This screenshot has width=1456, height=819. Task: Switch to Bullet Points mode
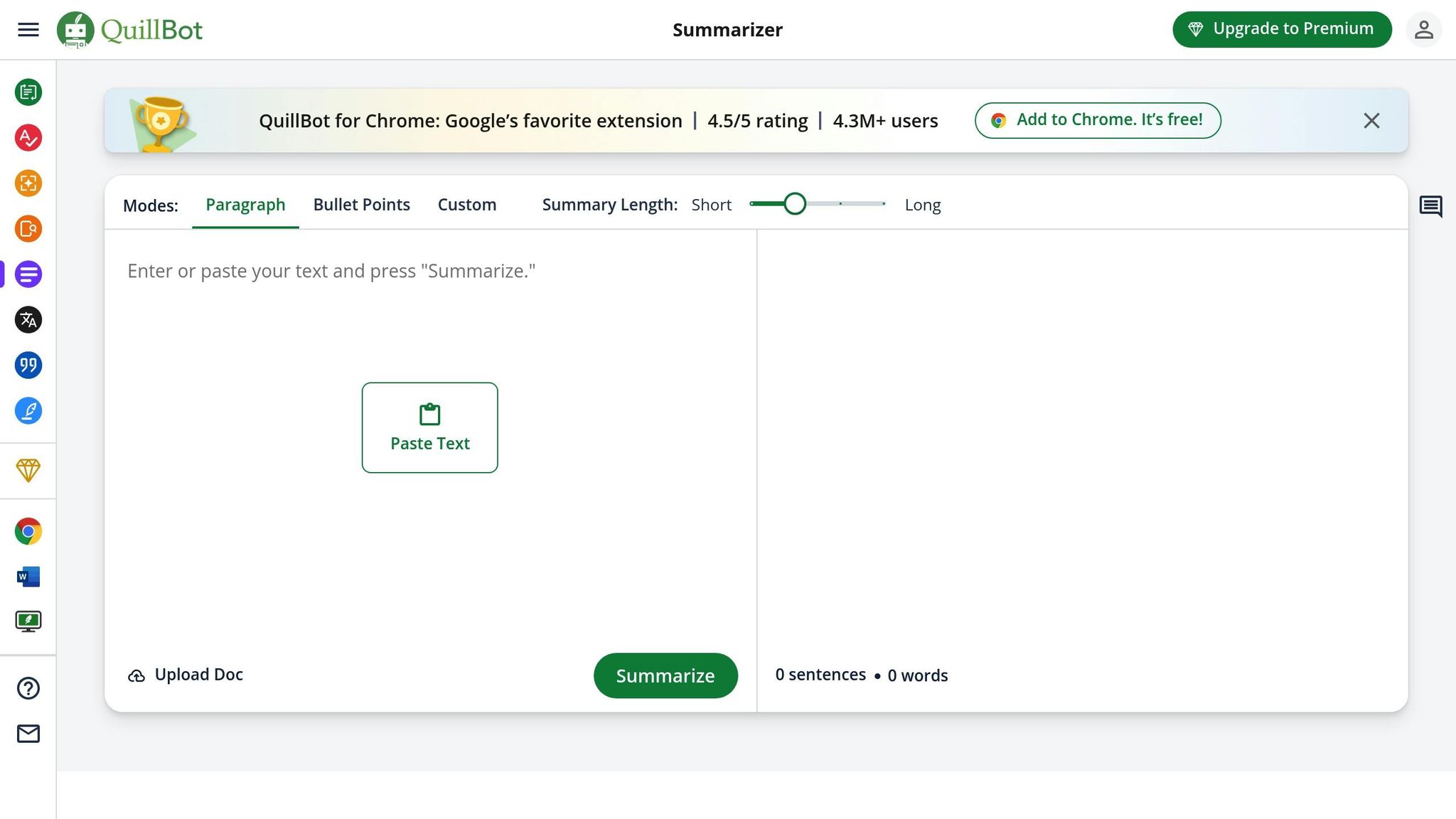tap(361, 204)
